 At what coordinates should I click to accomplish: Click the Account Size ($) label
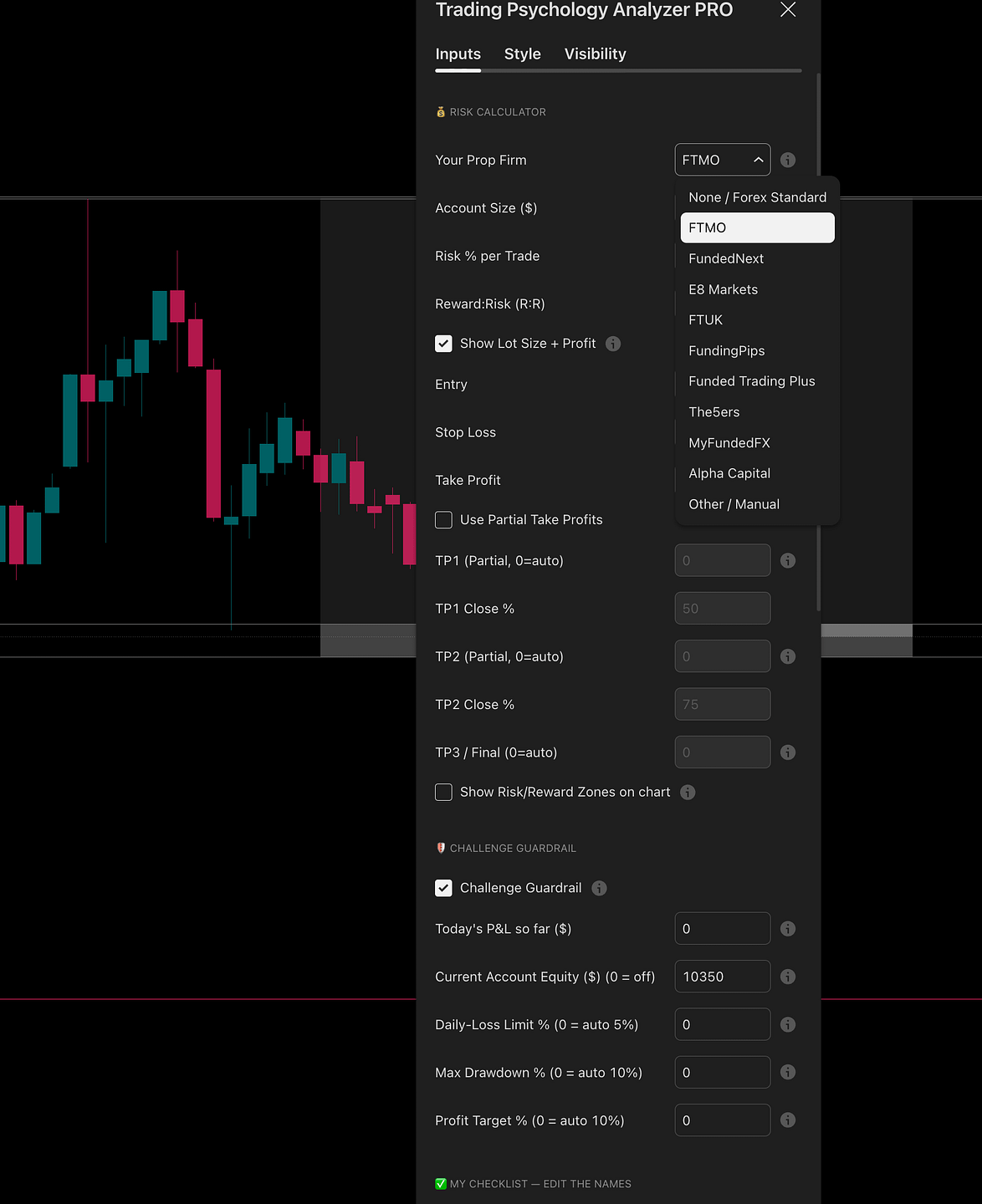point(486,208)
